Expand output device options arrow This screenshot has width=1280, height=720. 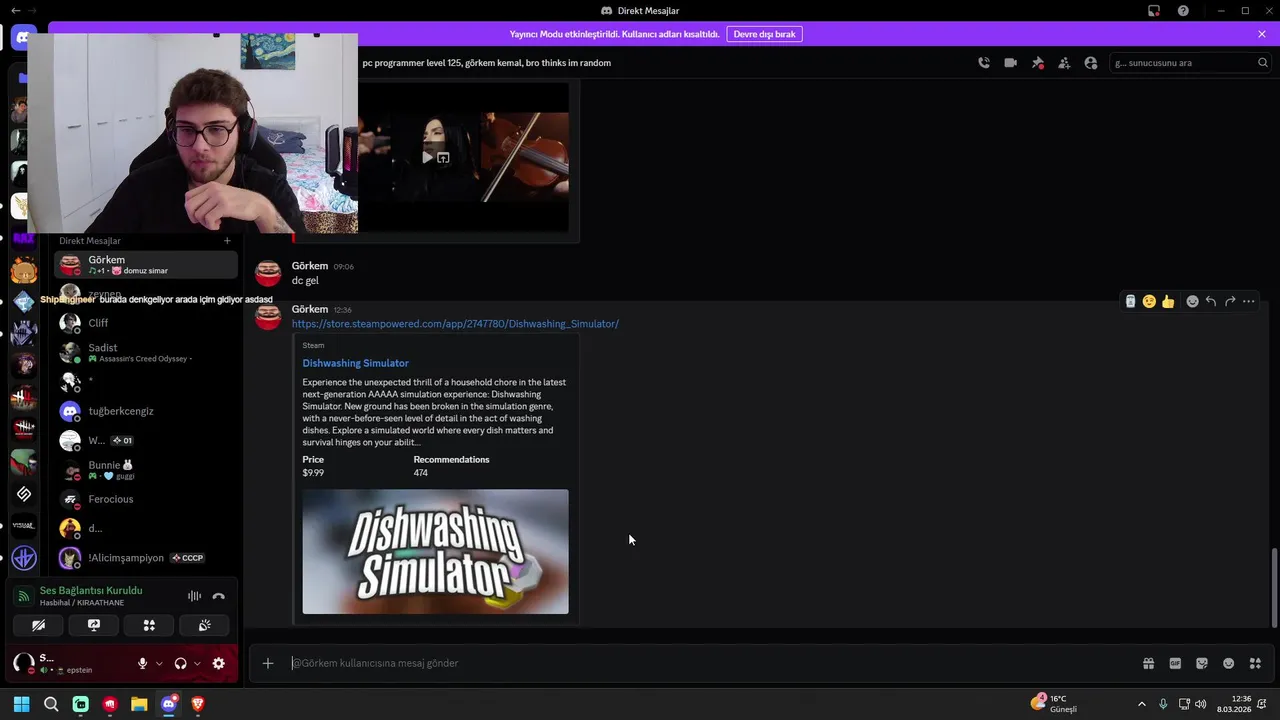click(x=197, y=663)
